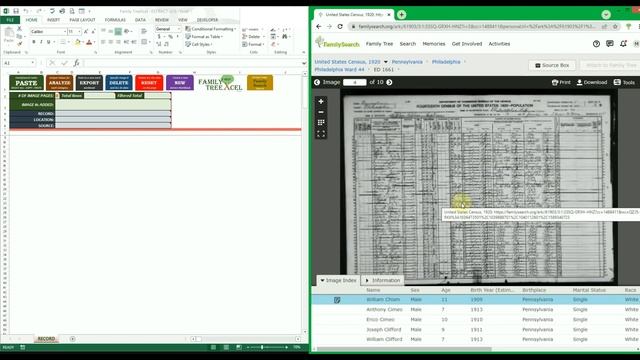Switch to the DEVELOPER ribbon tab

[207, 20]
